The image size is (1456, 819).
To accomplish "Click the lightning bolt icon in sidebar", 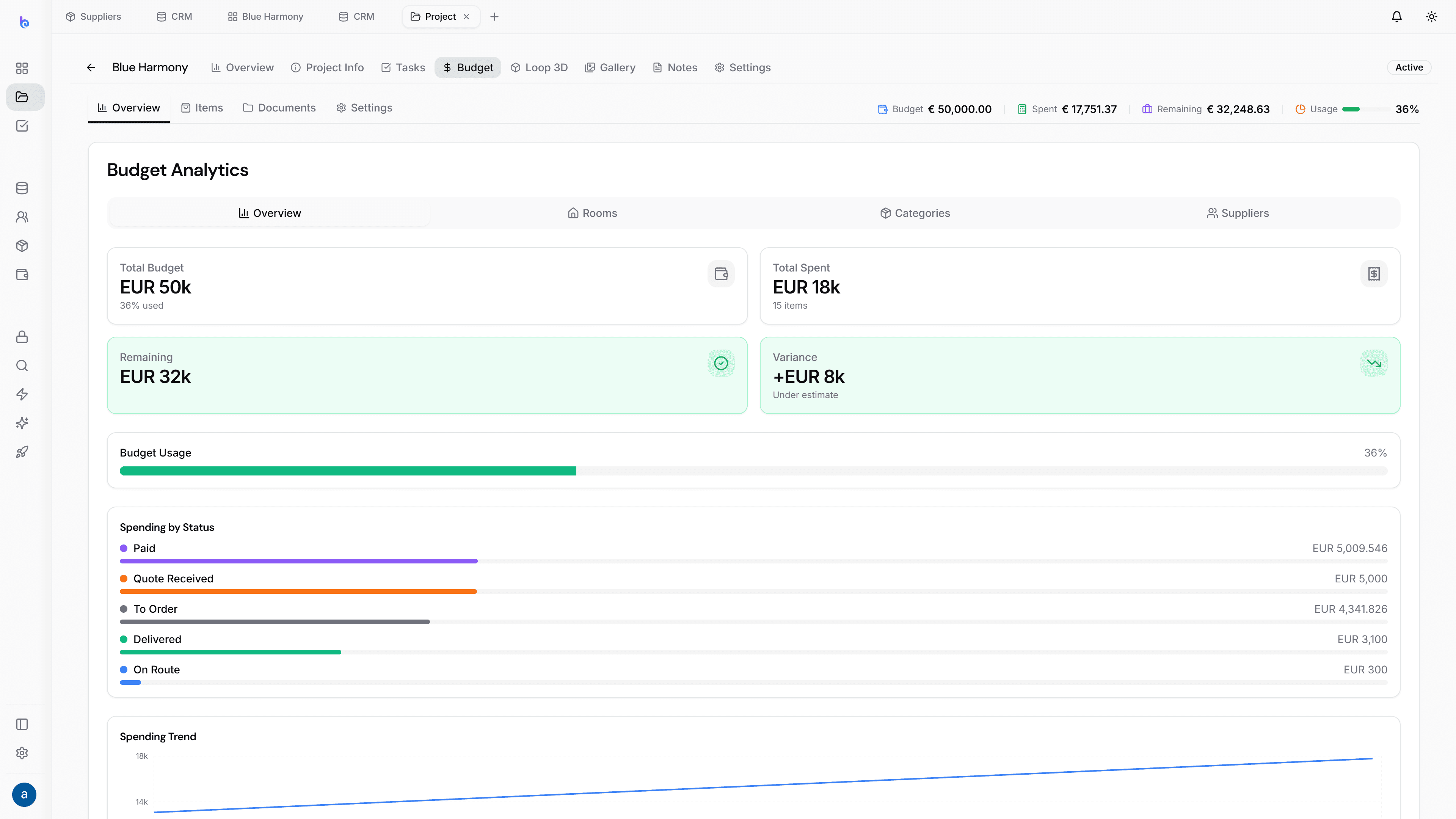I will coord(22,394).
